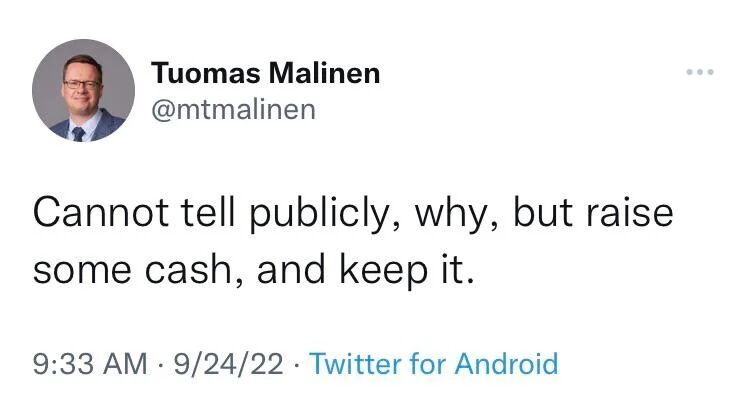The height and width of the screenshot is (397, 750).
Task: Click Tuomas Malinen's profile picture
Action: [83, 90]
